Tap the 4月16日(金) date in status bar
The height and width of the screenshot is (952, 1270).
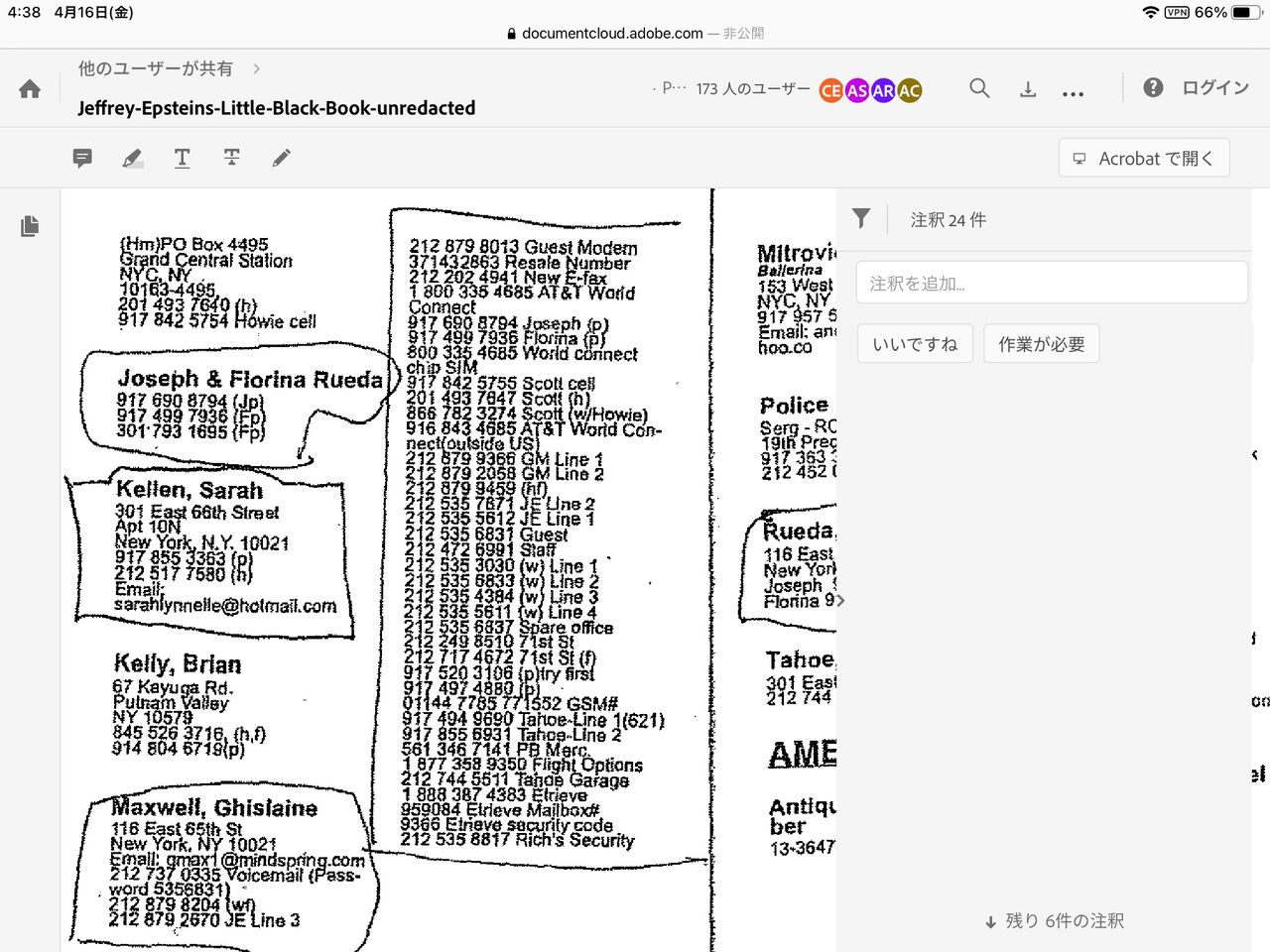pyautogui.click(x=94, y=13)
